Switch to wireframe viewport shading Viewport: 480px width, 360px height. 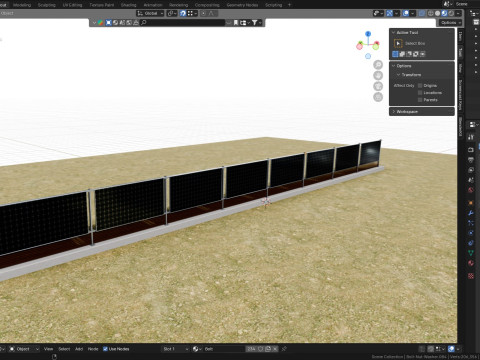point(431,13)
